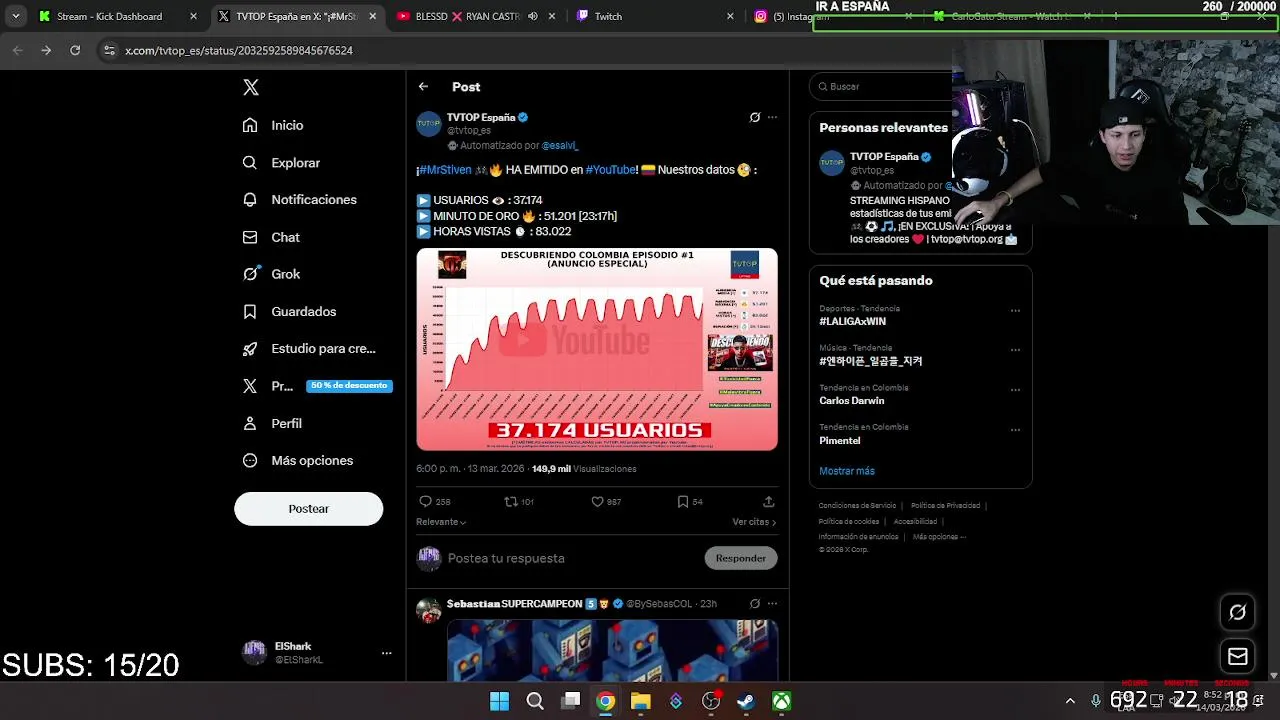This screenshot has height=720, width=1280.
Task: Open Estudio para creadores
Action: pyautogui.click(x=309, y=348)
